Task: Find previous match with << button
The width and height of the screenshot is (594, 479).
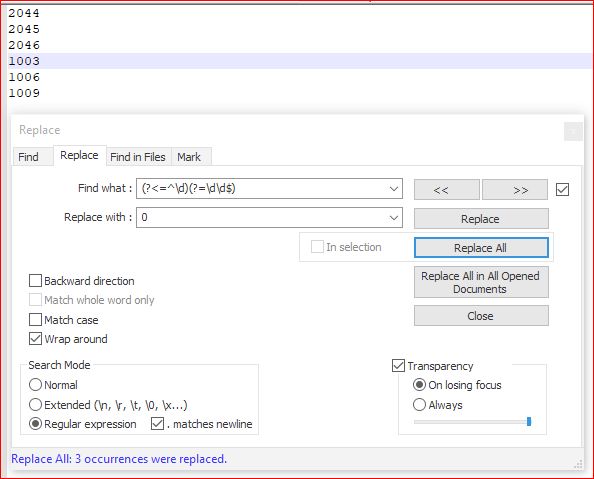Action: [447, 189]
